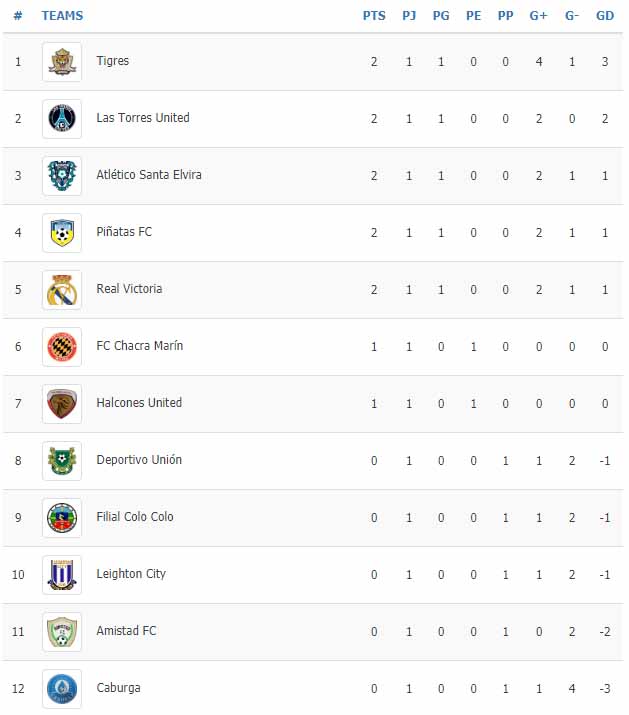Sort table by PTS column header

[x=374, y=16]
